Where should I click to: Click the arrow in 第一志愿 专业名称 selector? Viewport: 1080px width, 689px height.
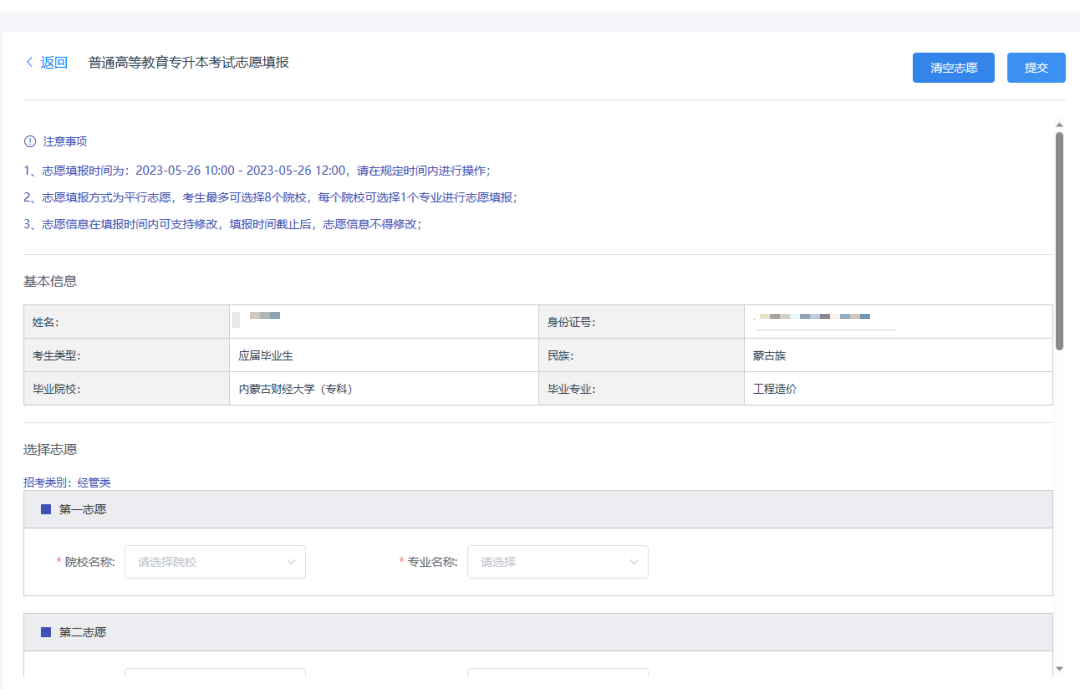[x=634, y=562]
